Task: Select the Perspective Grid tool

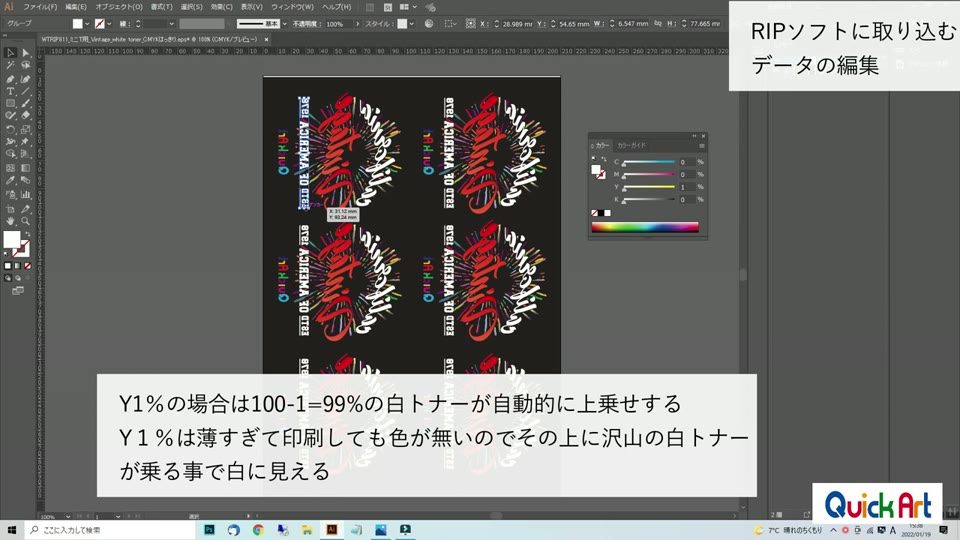Action: coord(26,154)
